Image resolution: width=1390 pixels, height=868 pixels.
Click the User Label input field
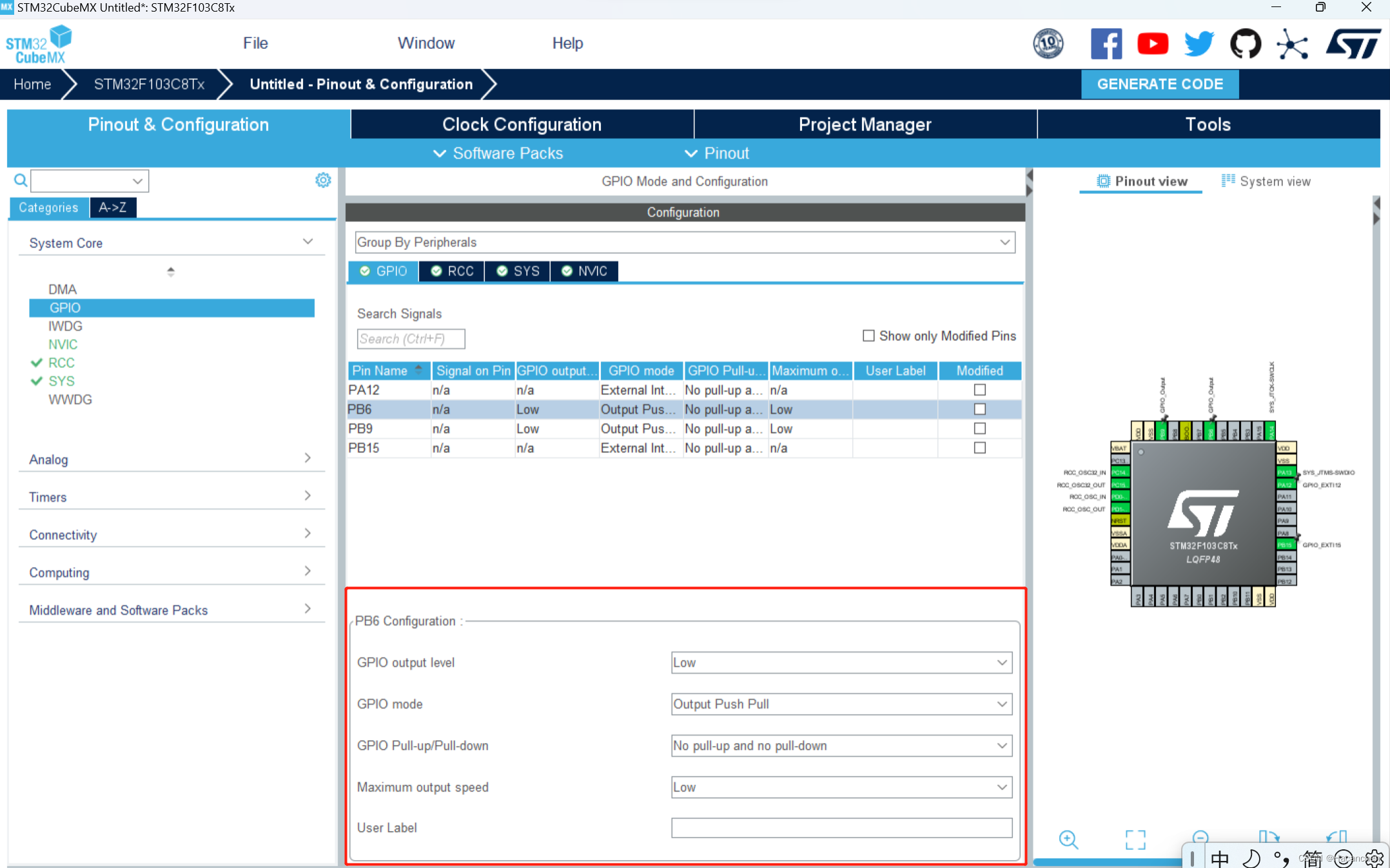841,827
